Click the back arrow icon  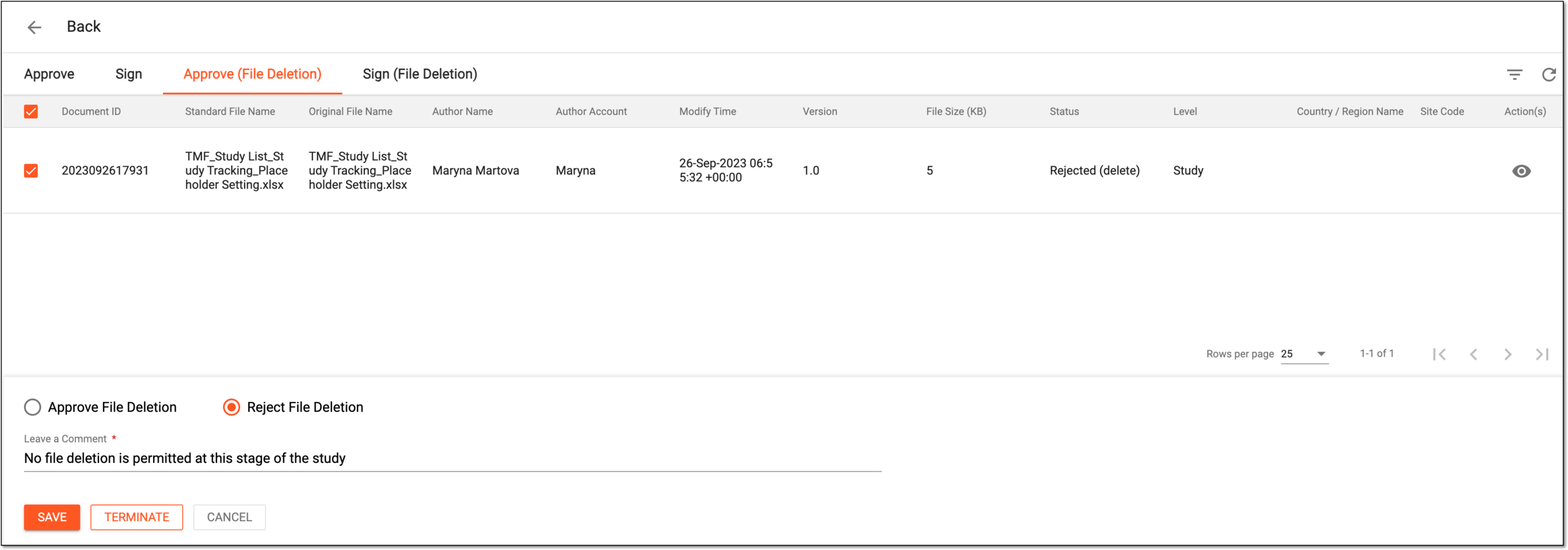point(34,27)
